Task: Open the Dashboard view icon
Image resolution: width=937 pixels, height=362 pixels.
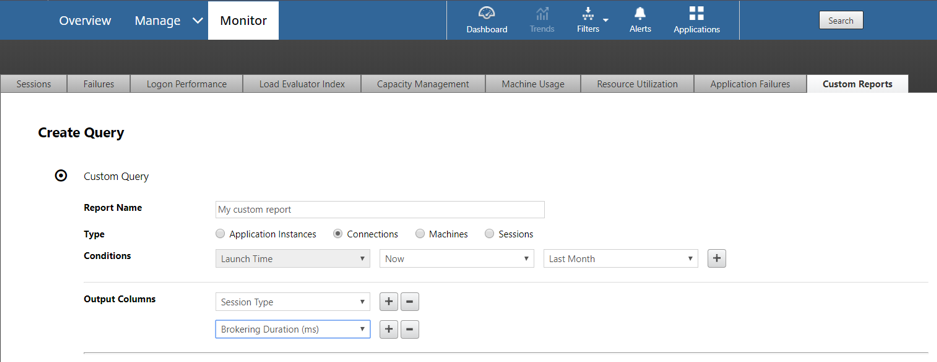Action: point(486,14)
